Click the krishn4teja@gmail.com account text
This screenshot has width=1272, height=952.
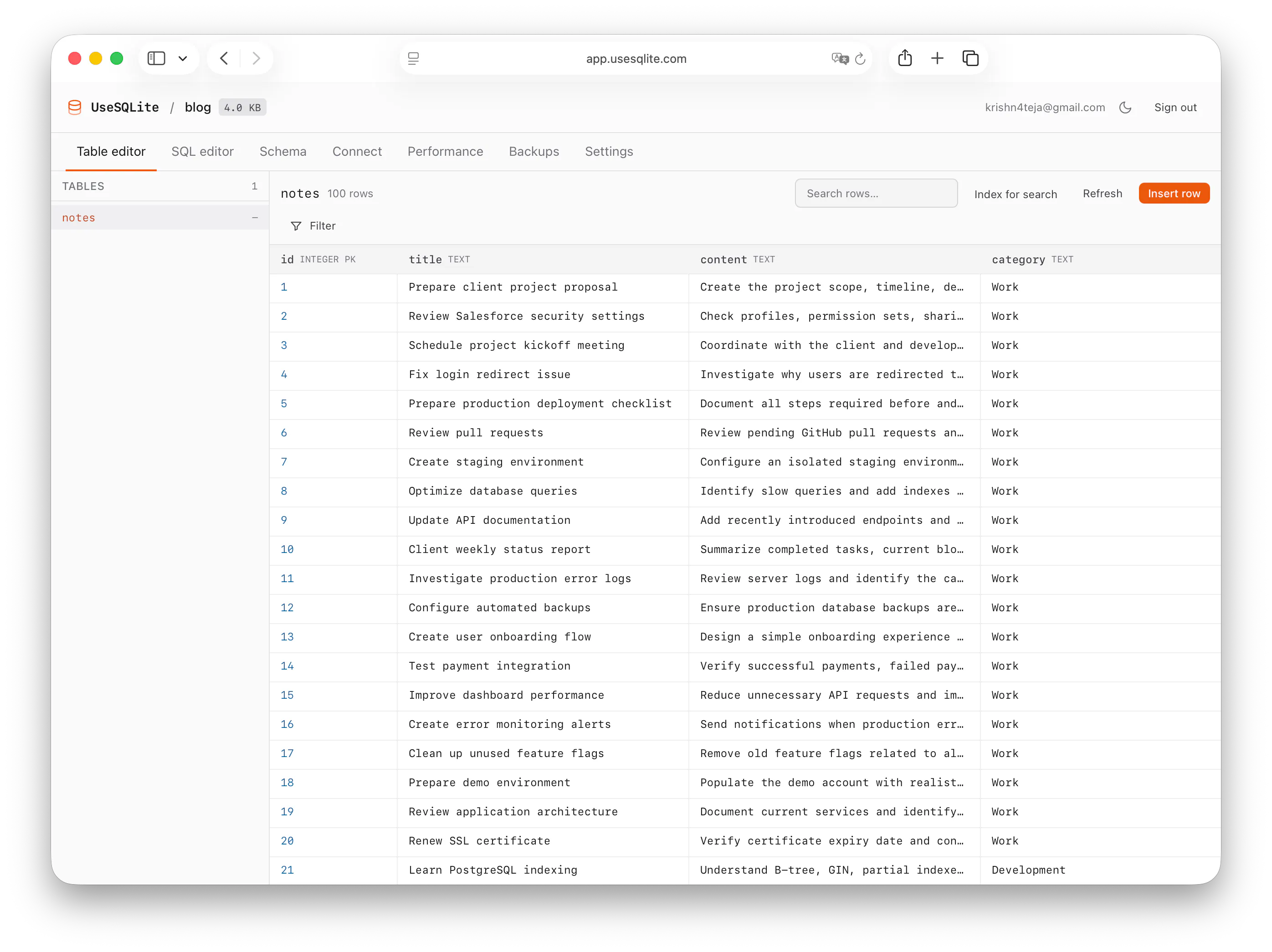pyautogui.click(x=1045, y=107)
